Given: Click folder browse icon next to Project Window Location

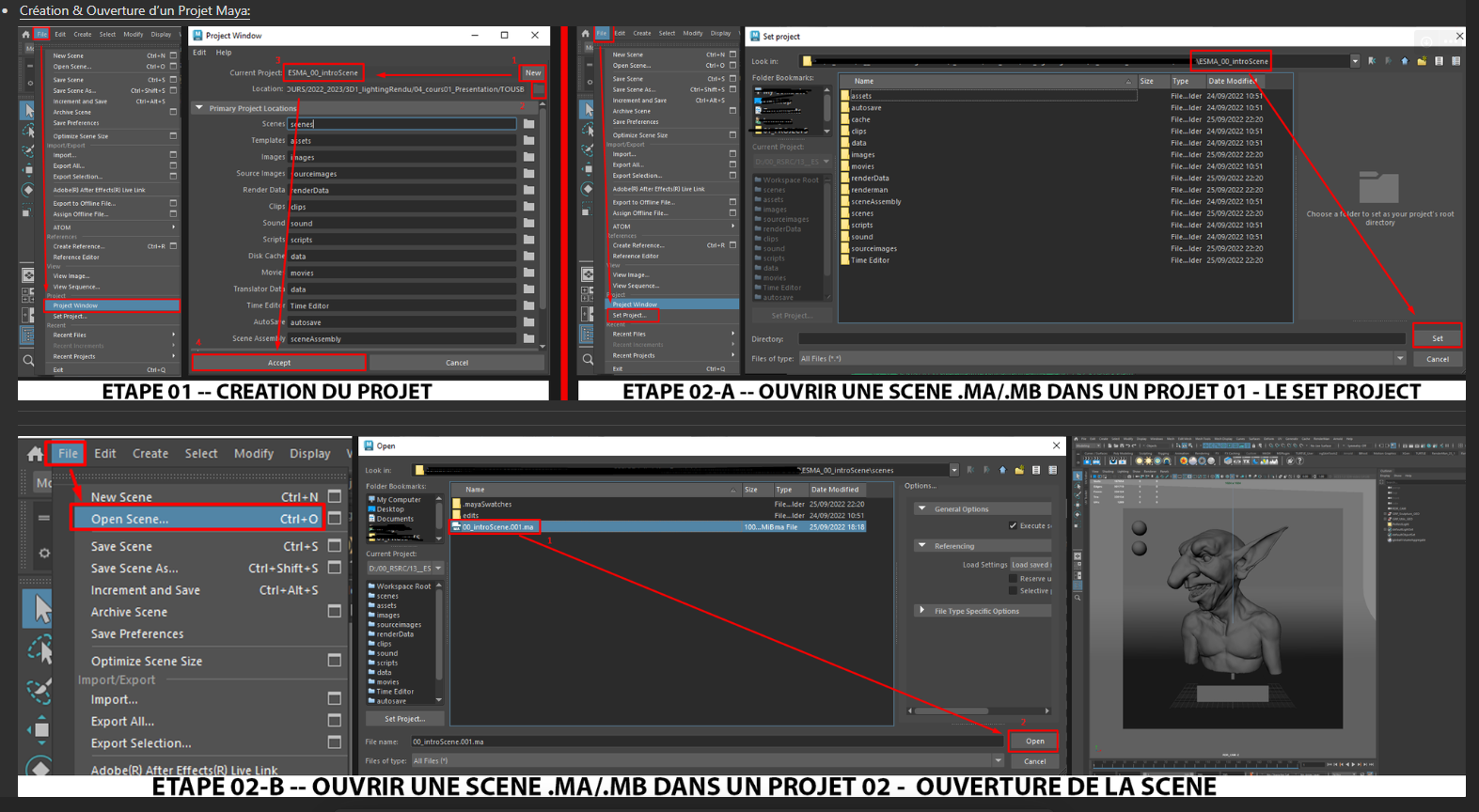Looking at the screenshot, I should click(538, 90).
